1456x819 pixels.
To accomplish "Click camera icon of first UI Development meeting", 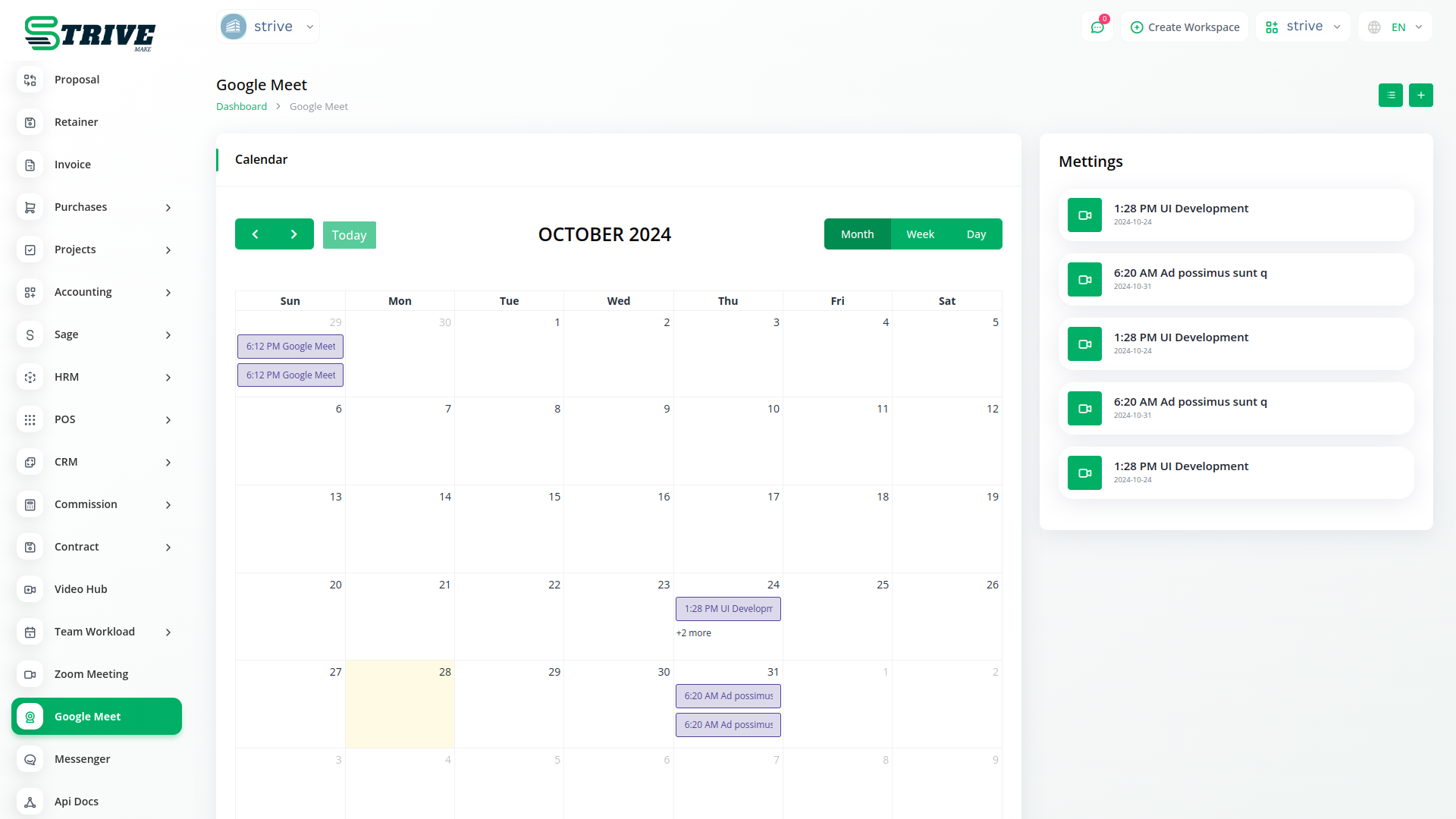I will point(1084,215).
